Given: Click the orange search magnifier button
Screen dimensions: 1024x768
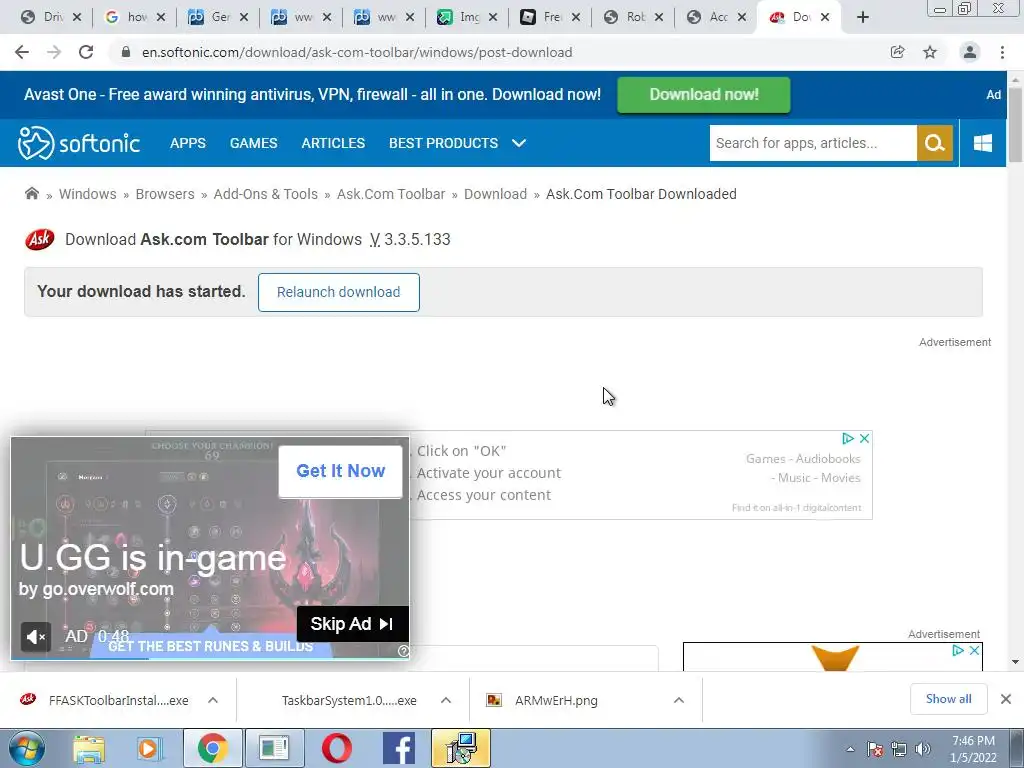Looking at the screenshot, I should coord(935,142).
